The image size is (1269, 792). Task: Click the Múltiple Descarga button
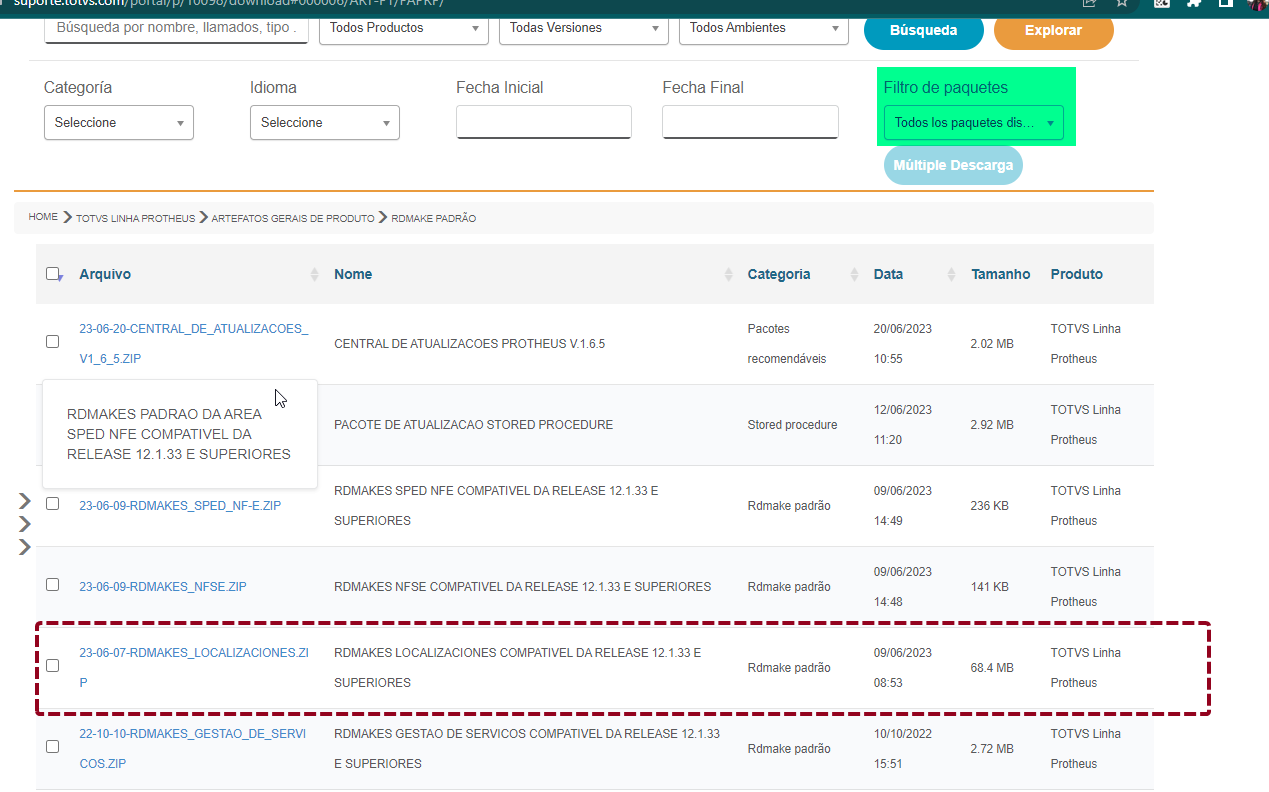click(953, 165)
